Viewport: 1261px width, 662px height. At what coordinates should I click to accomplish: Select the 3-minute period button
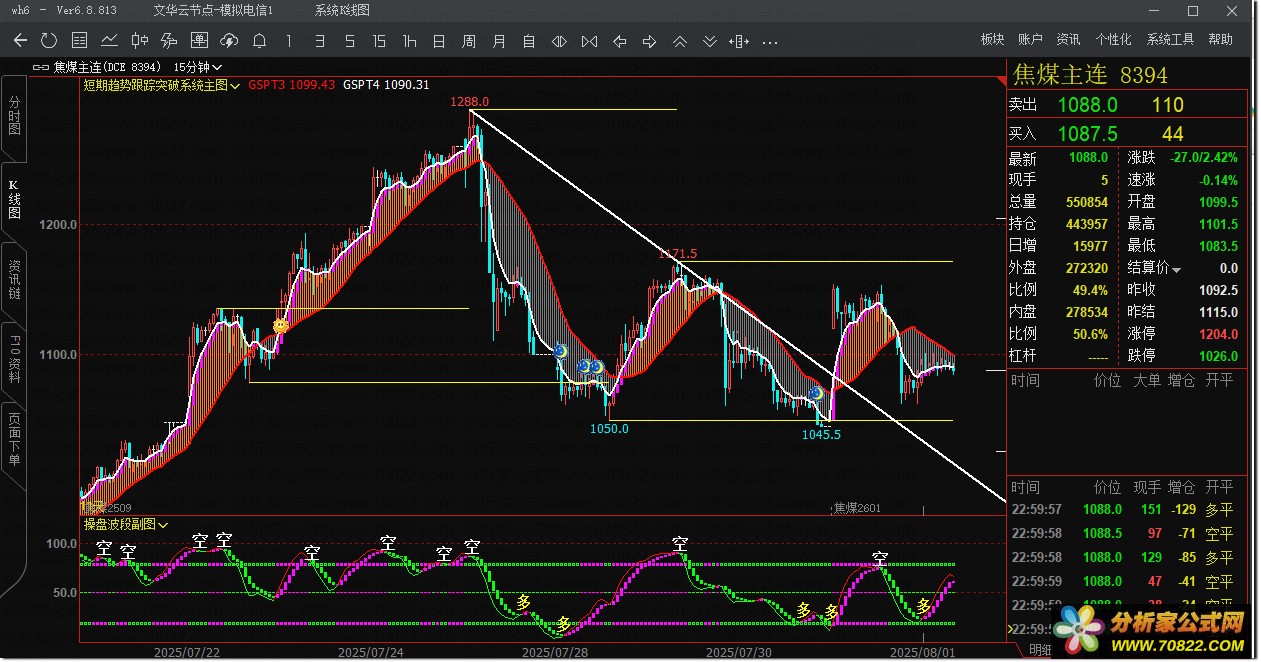[x=319, y=41]
